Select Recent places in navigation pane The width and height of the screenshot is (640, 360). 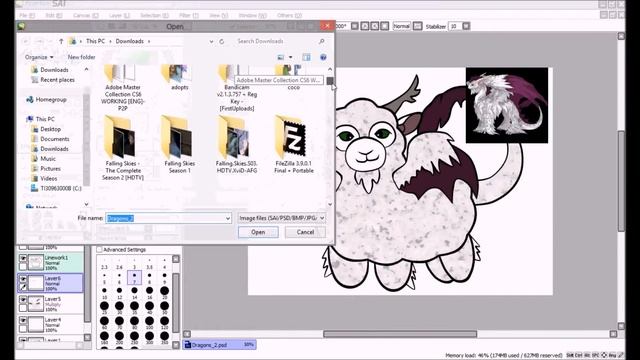57,80
